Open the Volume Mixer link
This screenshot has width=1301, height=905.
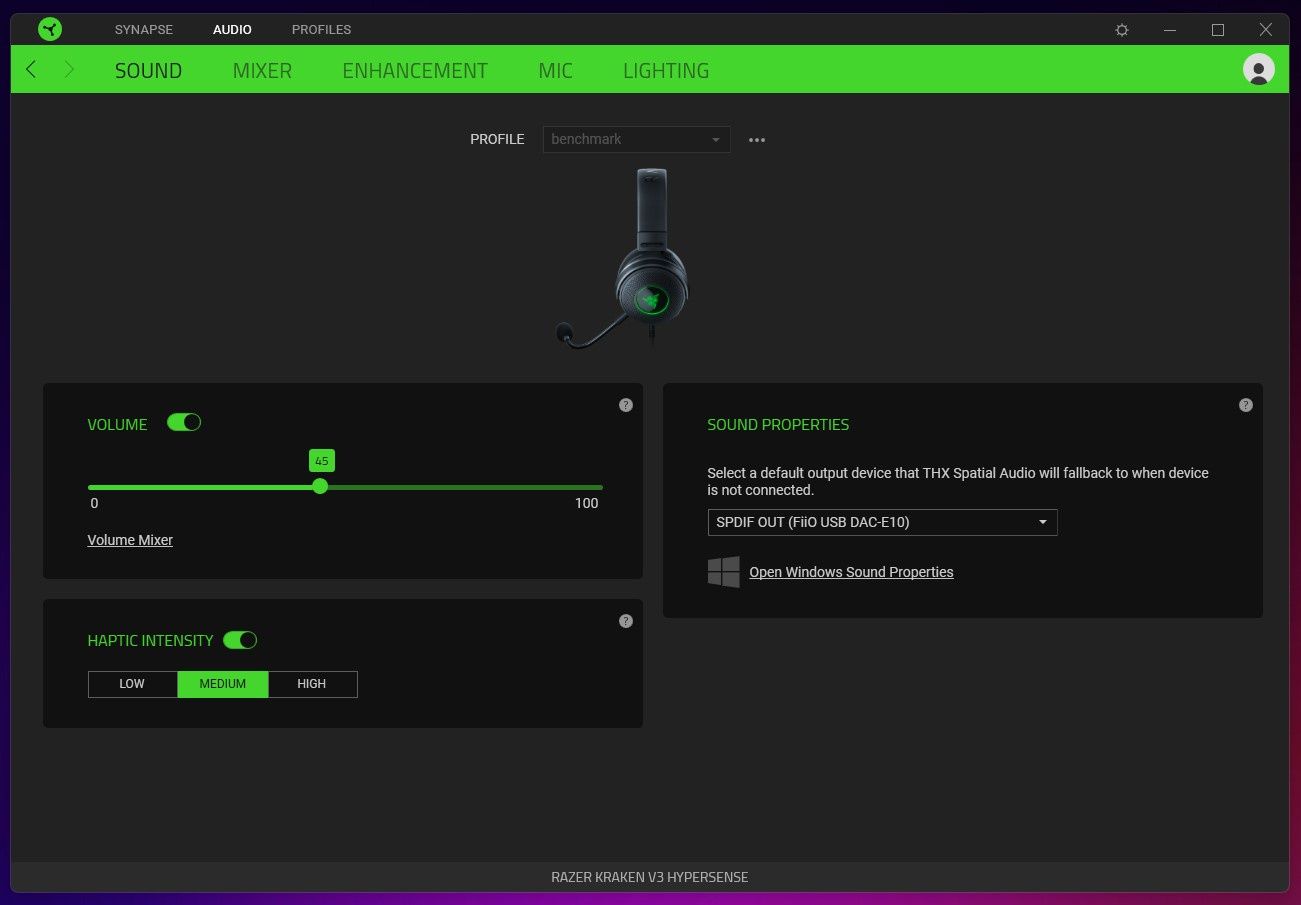[130, 540]
